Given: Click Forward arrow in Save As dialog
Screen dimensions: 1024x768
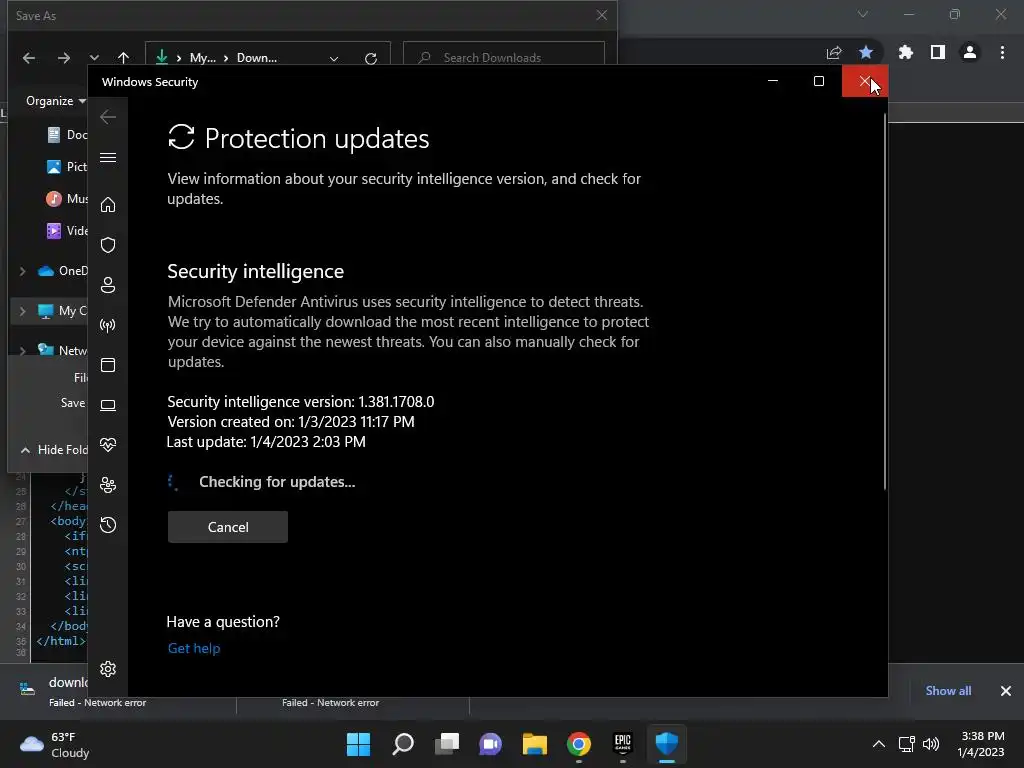Looking at the screenshot, I should click(x=63, y=58).
